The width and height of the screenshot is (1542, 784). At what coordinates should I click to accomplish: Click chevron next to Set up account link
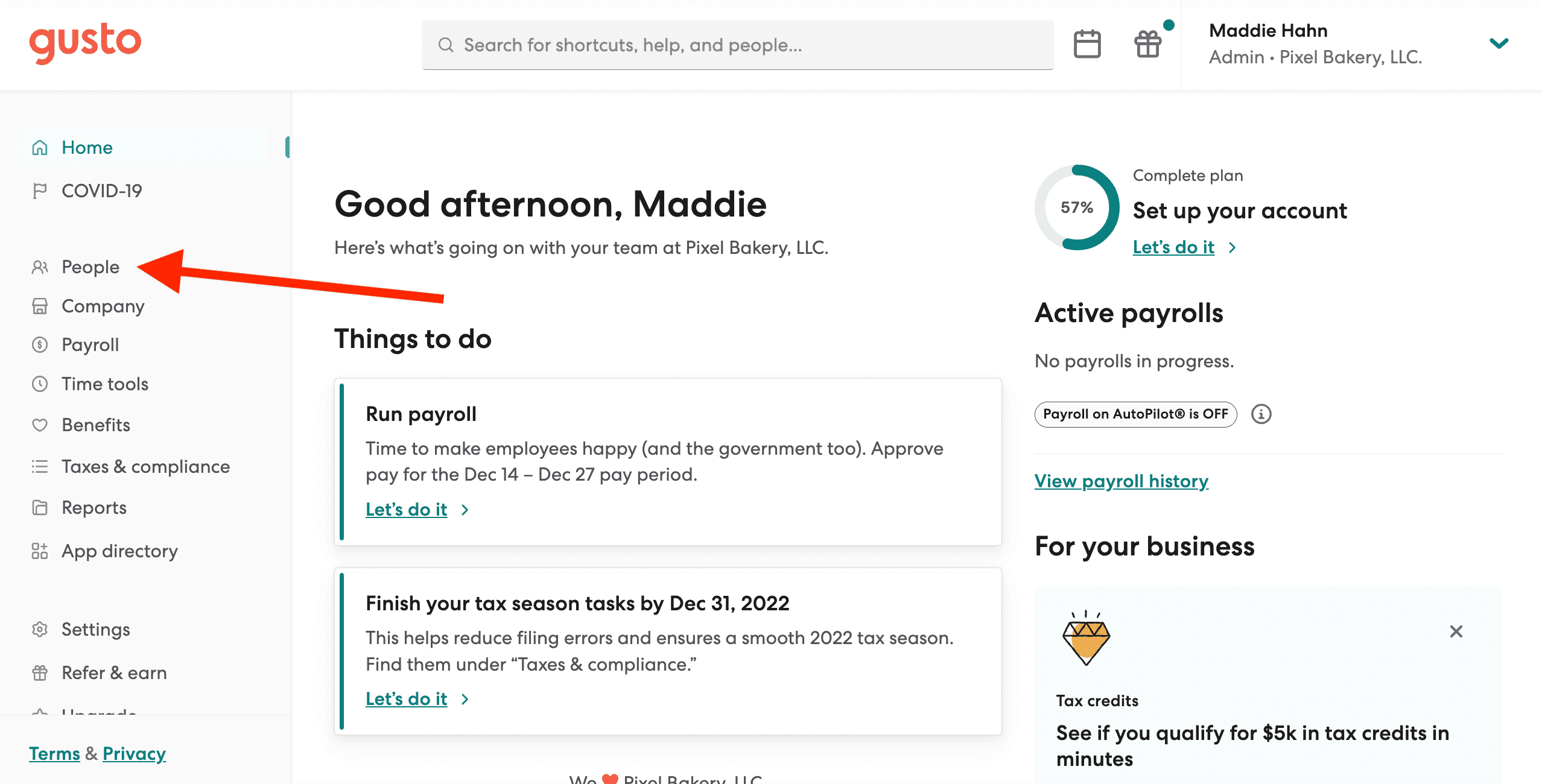[x=1232, y=248]
